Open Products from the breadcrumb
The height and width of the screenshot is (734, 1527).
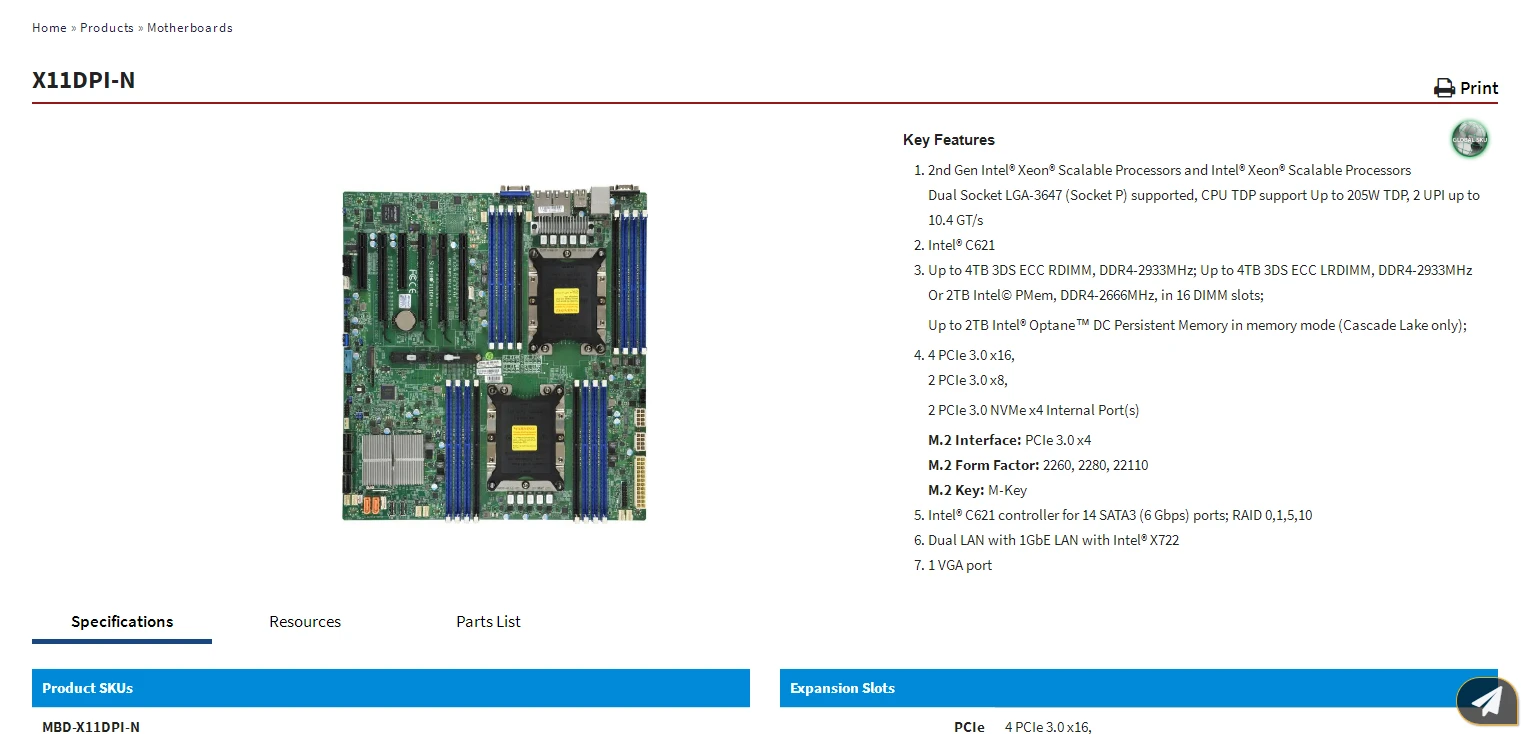106,27
